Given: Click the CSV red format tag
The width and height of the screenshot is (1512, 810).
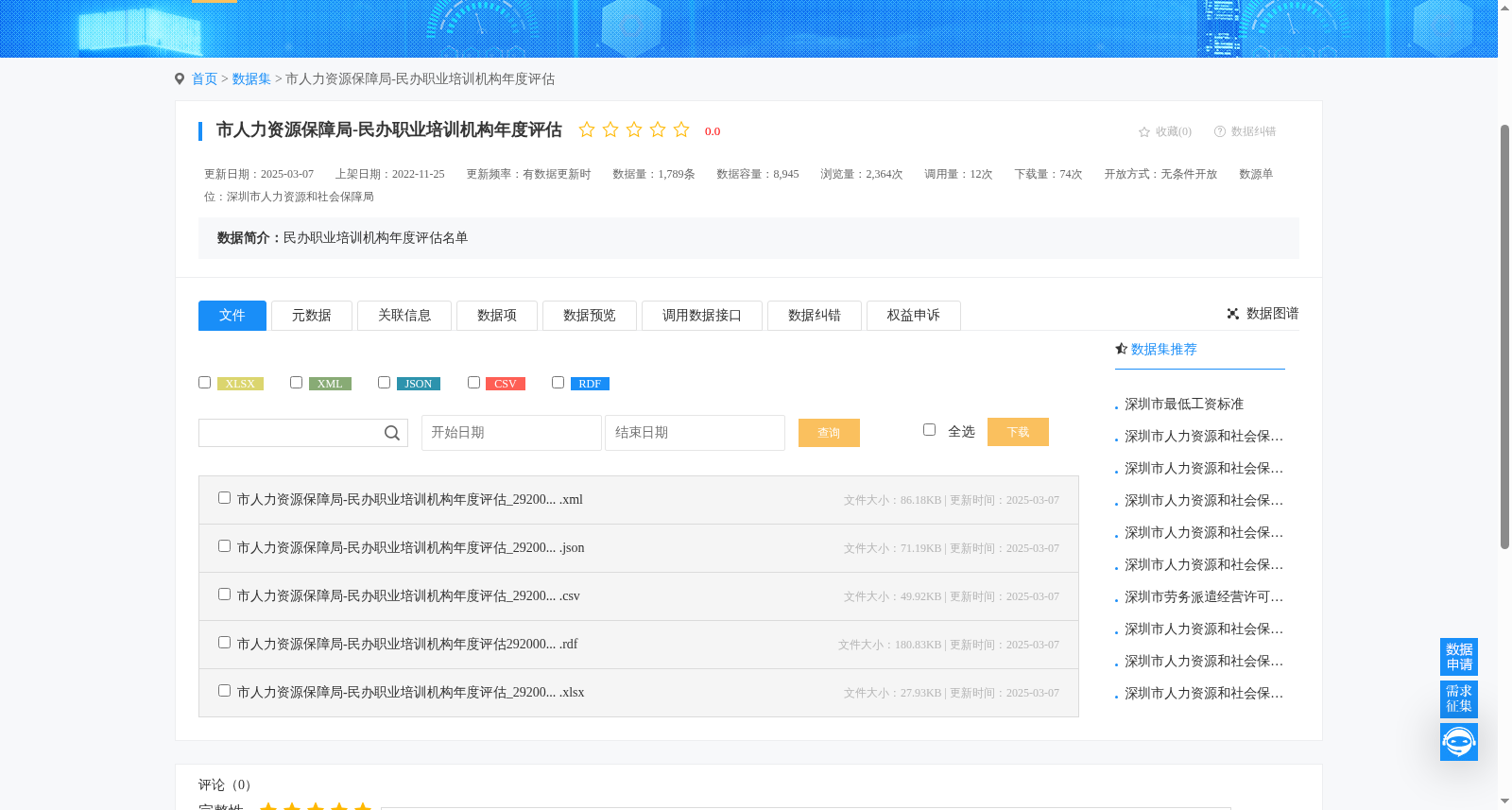Looking at the screenshot, I should [506, 384].
